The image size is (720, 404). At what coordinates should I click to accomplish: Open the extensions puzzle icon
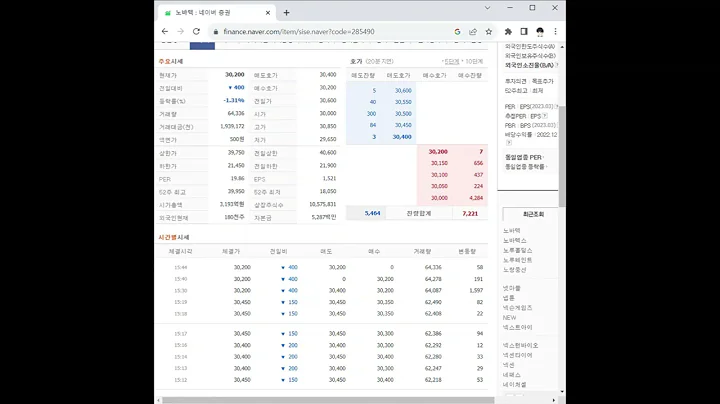[x=508, y=32]
